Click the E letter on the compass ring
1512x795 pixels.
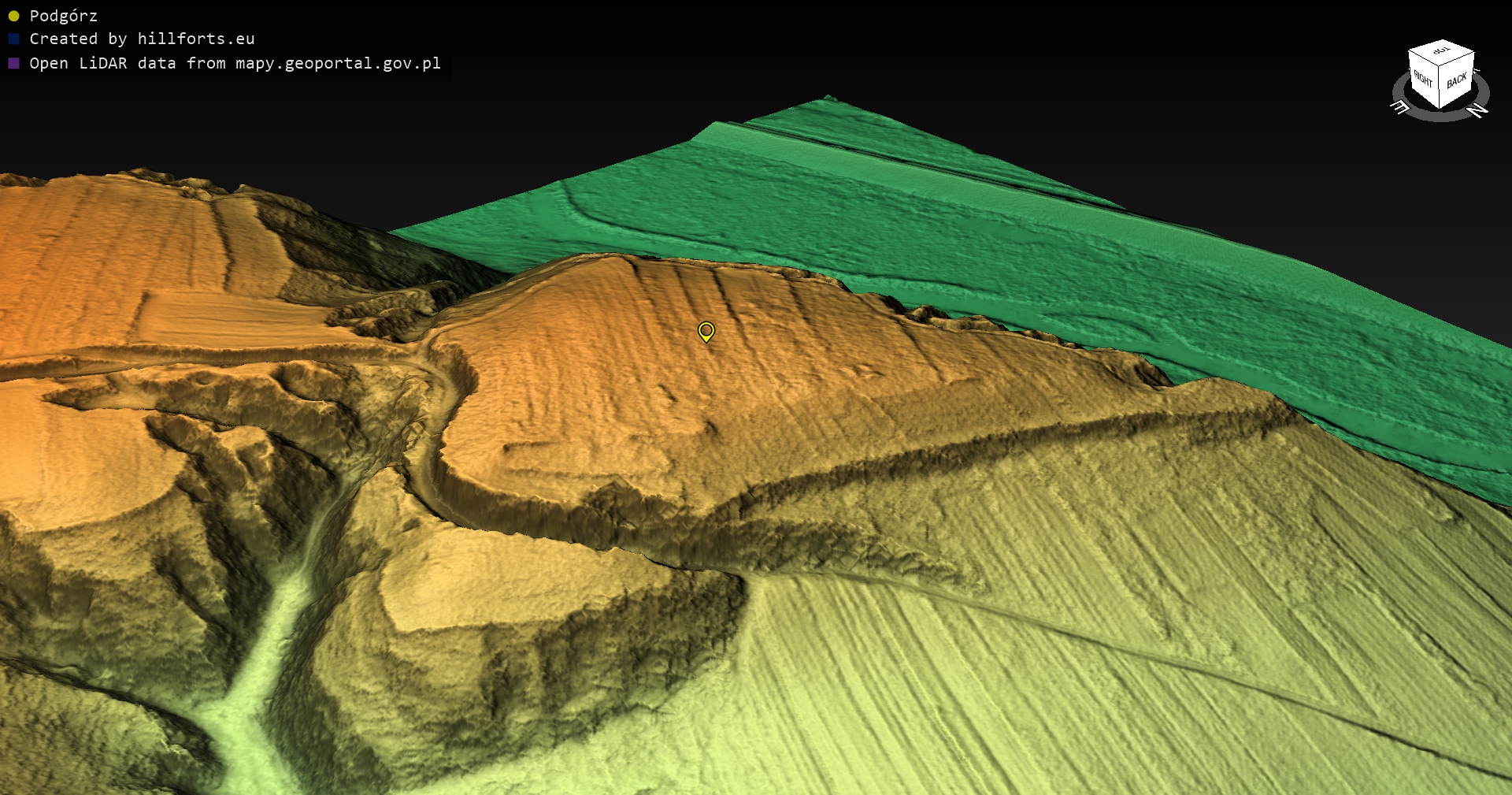1399,107
